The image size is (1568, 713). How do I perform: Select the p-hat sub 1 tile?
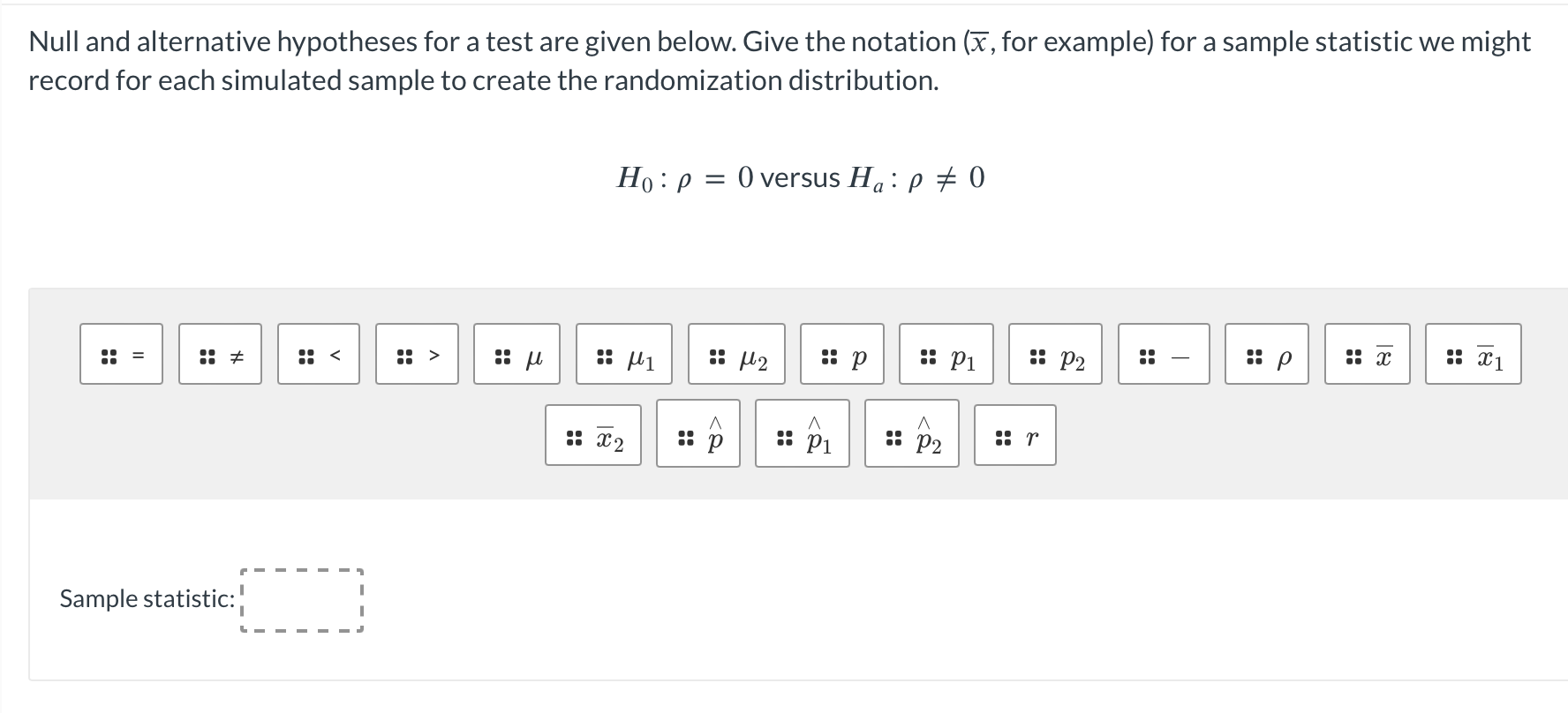pos(802,435)
